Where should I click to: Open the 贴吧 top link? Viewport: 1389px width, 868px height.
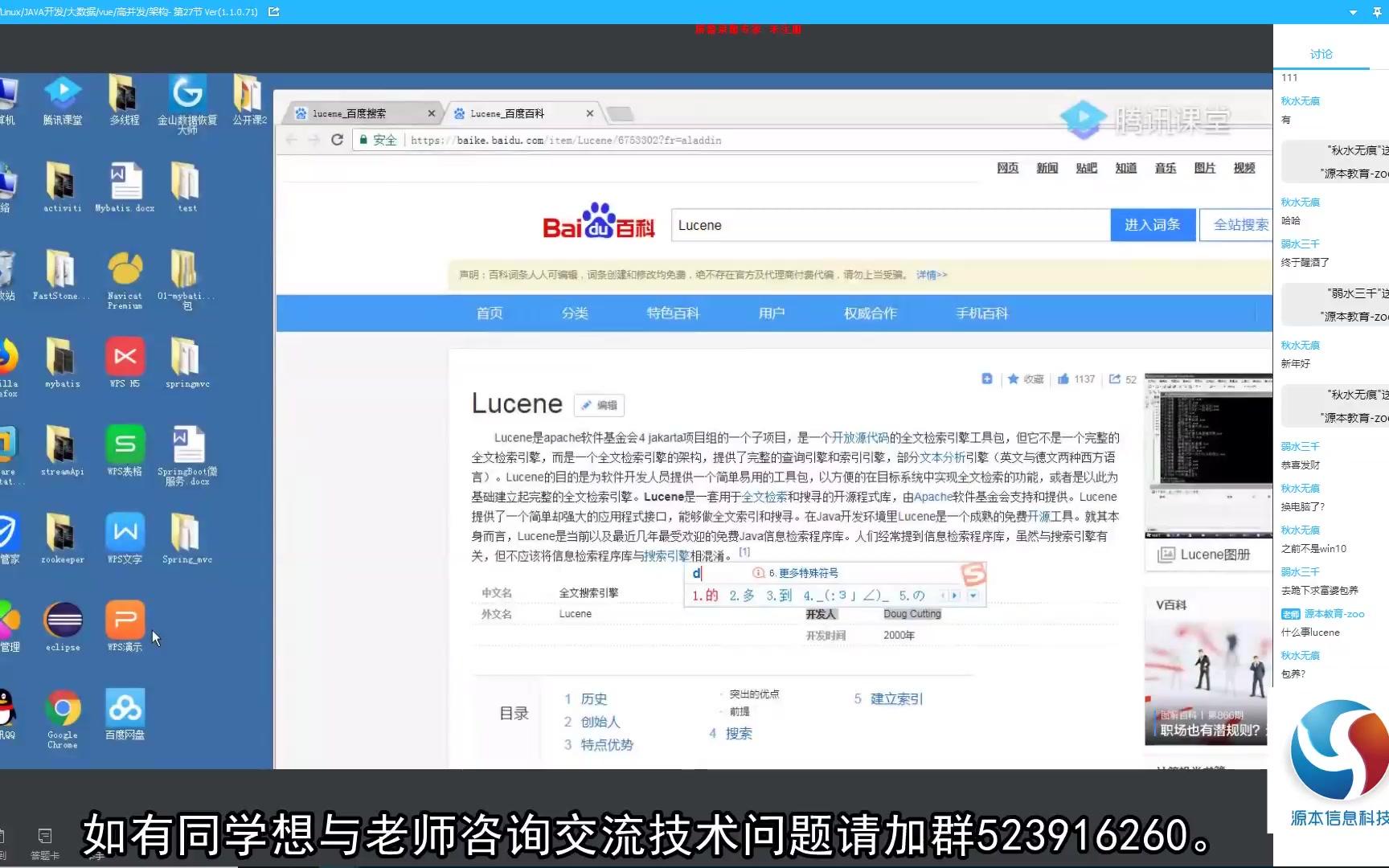tap(1086, 168)
